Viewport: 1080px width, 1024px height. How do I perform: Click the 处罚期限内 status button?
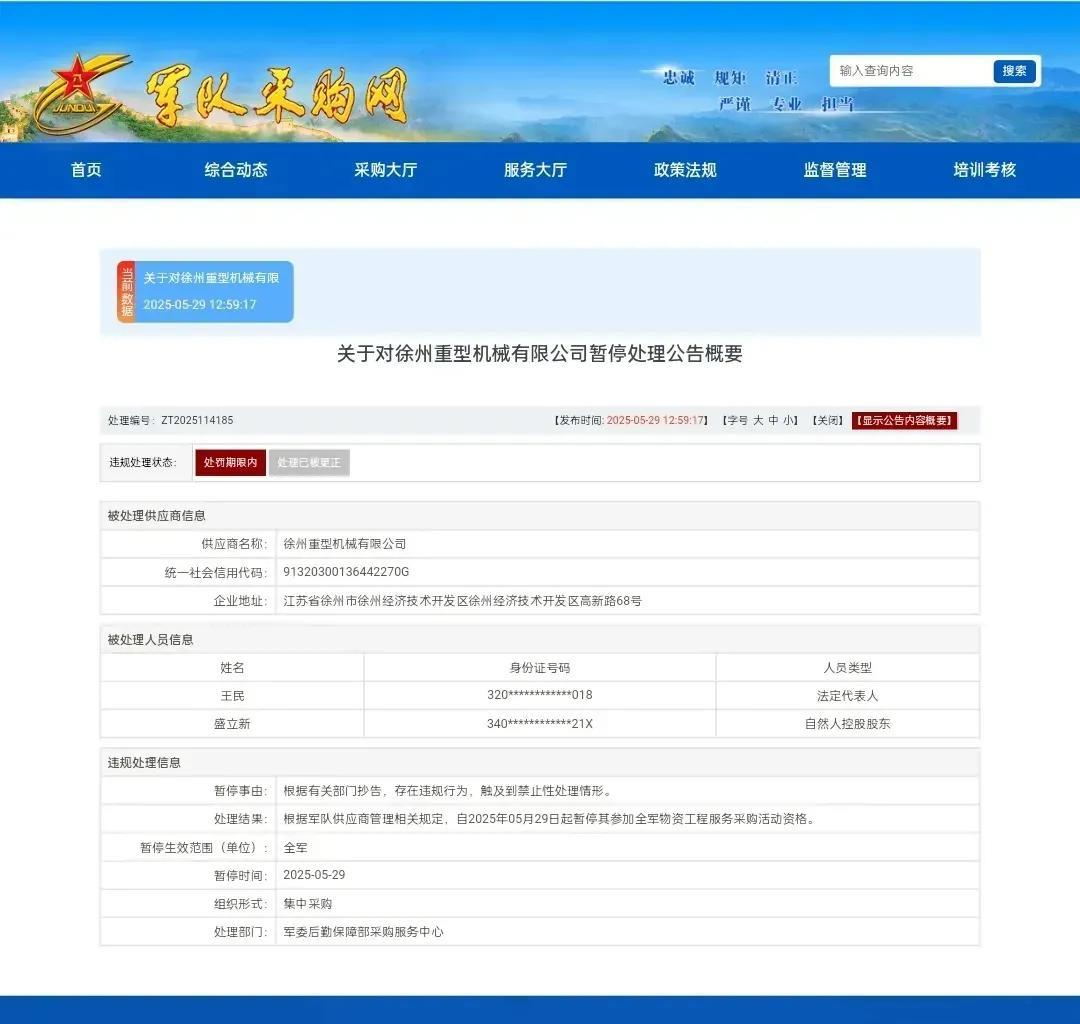pyautogui.click(x=231, y=463)
